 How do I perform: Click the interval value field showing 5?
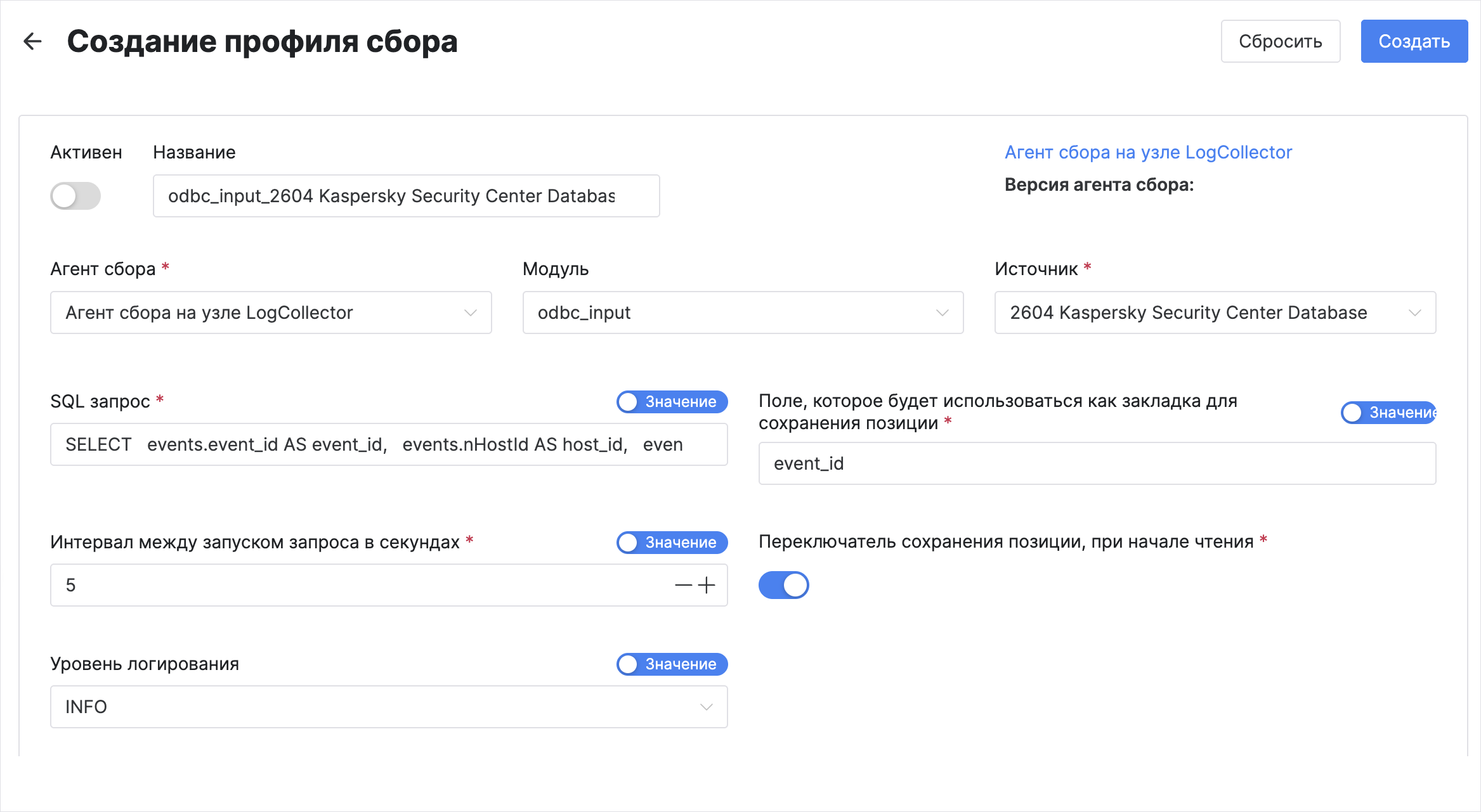[x=355, y=585]
